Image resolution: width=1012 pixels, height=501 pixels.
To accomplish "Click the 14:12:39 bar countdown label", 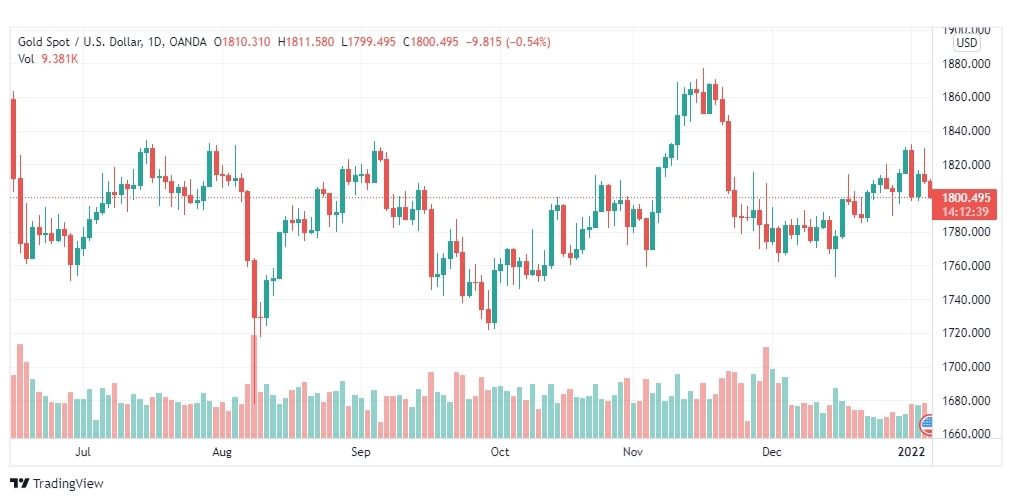I will click(965, 212).
